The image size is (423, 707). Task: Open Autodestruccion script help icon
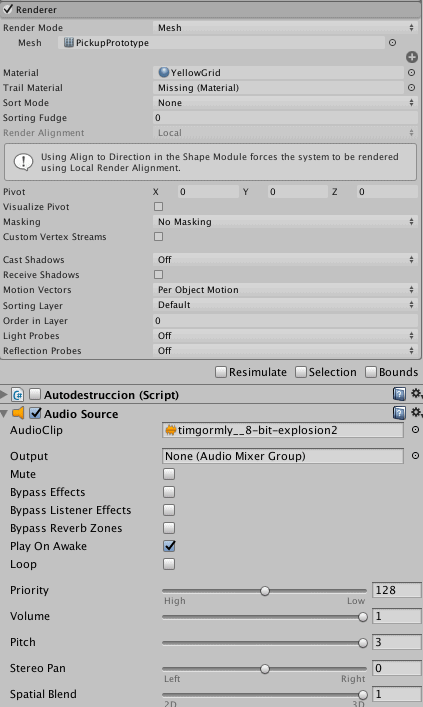(399, 394)
